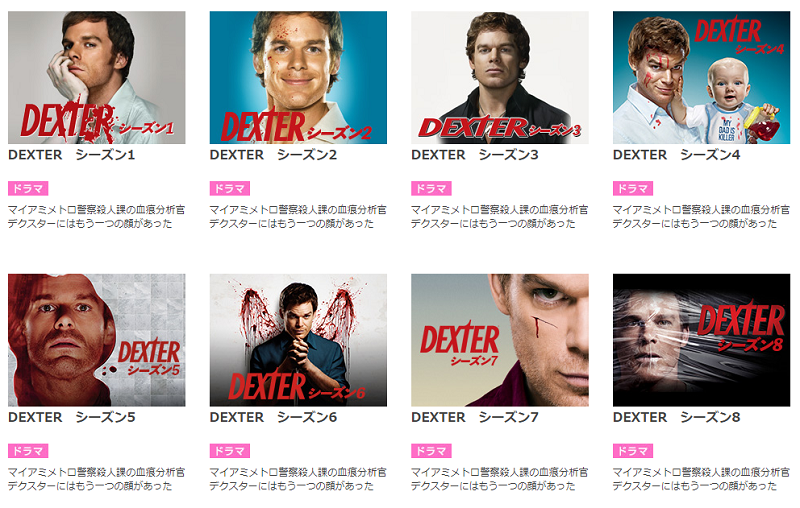This screenshot has width=800, height=508.
Task: Open the DEXTER シーズン1 poster thumbnail
Action: 96,78
